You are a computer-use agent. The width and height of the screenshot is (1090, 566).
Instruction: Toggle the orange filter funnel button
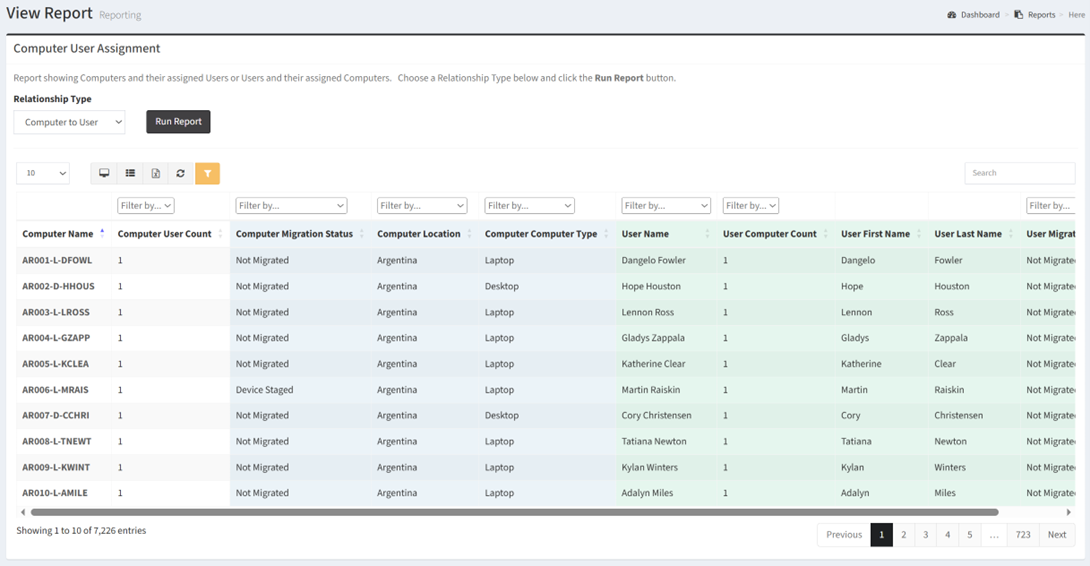pos(207,173)
